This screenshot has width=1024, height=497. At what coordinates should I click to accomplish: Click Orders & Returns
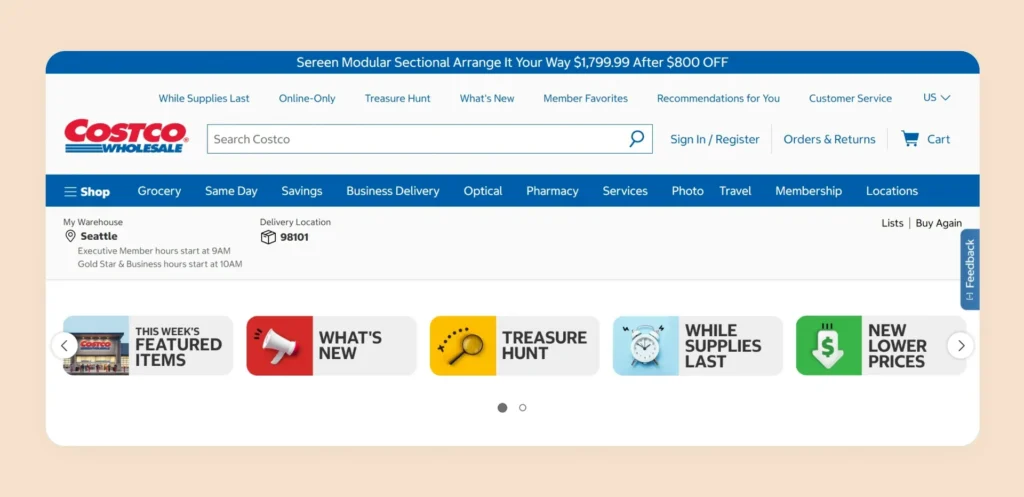tap(829, 139)
